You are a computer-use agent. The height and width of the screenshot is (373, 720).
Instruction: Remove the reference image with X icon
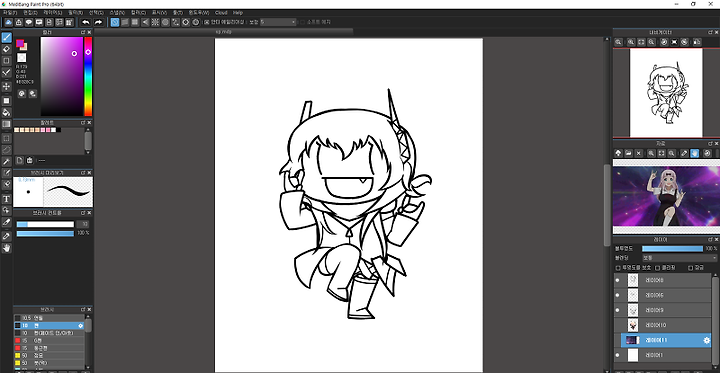(x=639, y=153)
